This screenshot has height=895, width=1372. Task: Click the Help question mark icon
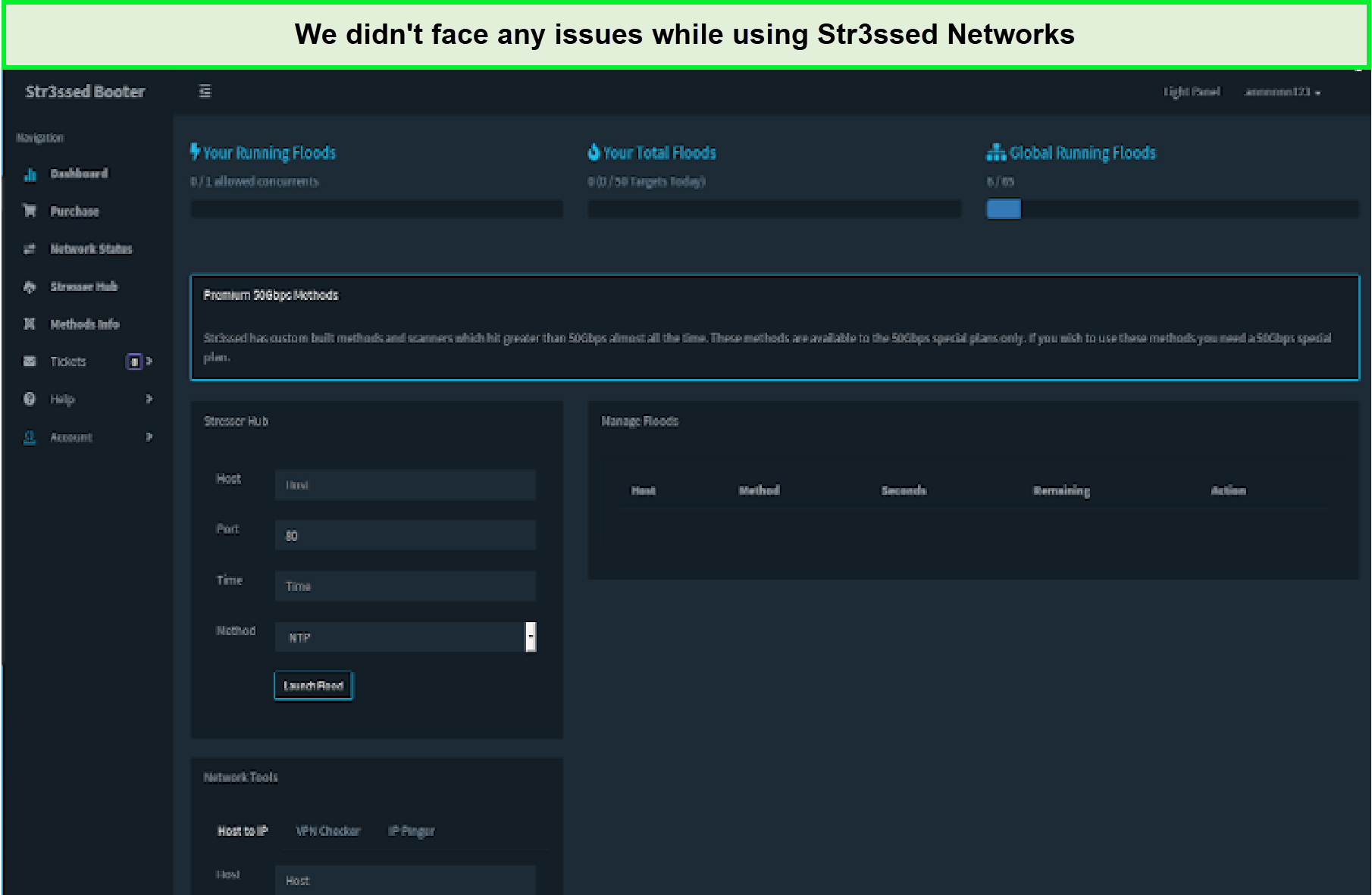point(30,399)
